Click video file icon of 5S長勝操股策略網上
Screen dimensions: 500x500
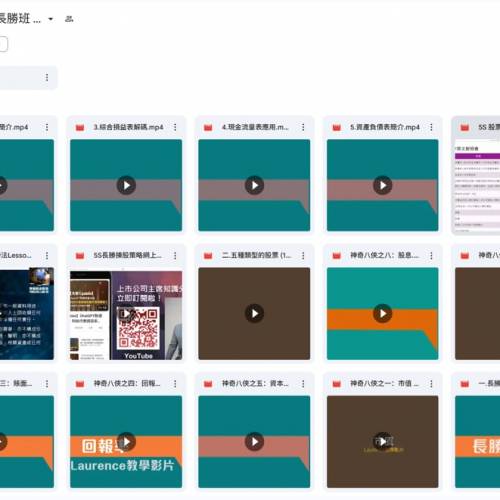pos(80,256)
